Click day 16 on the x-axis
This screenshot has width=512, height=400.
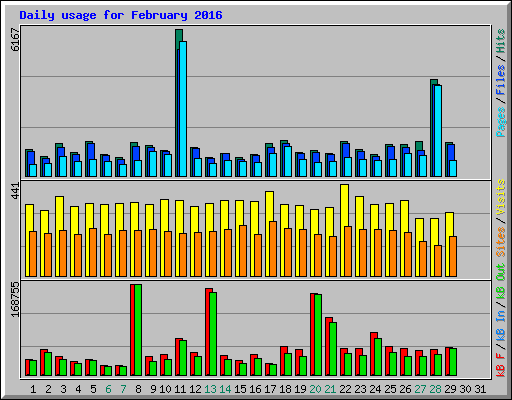pyautogui.click(x=255, y=389)
